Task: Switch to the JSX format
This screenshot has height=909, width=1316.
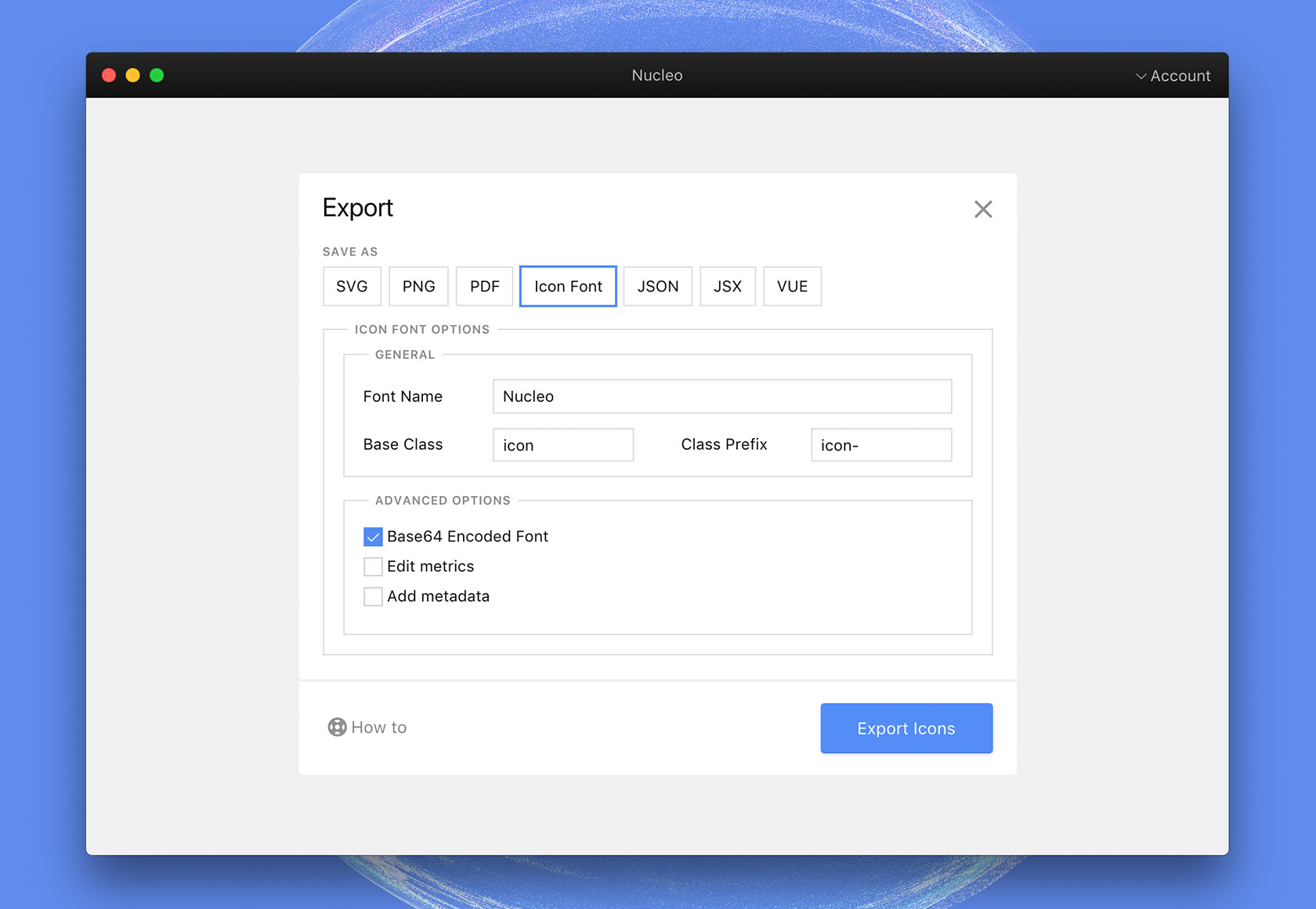Action: point(727,286)
